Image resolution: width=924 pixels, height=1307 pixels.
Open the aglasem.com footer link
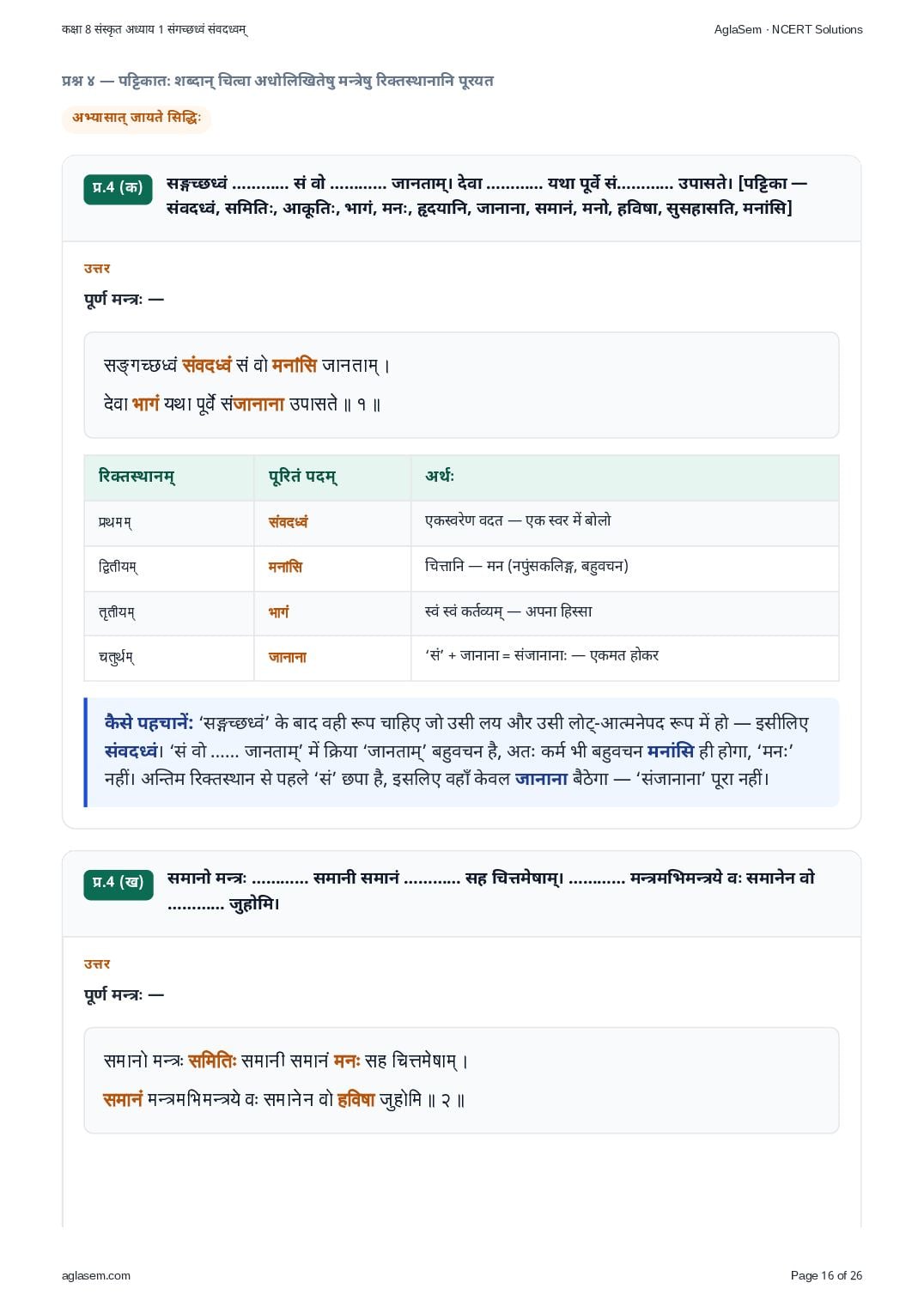(96, 1275)
